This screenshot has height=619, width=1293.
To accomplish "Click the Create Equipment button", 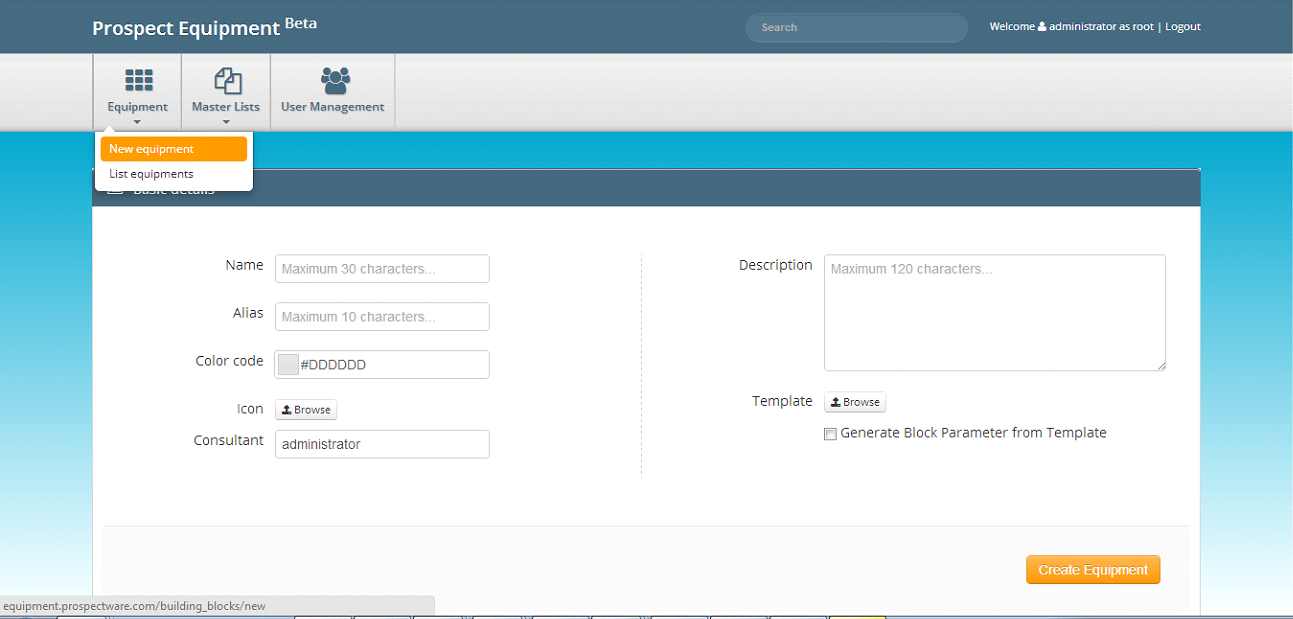I will pyautogui.click(x=1093, y=570).
